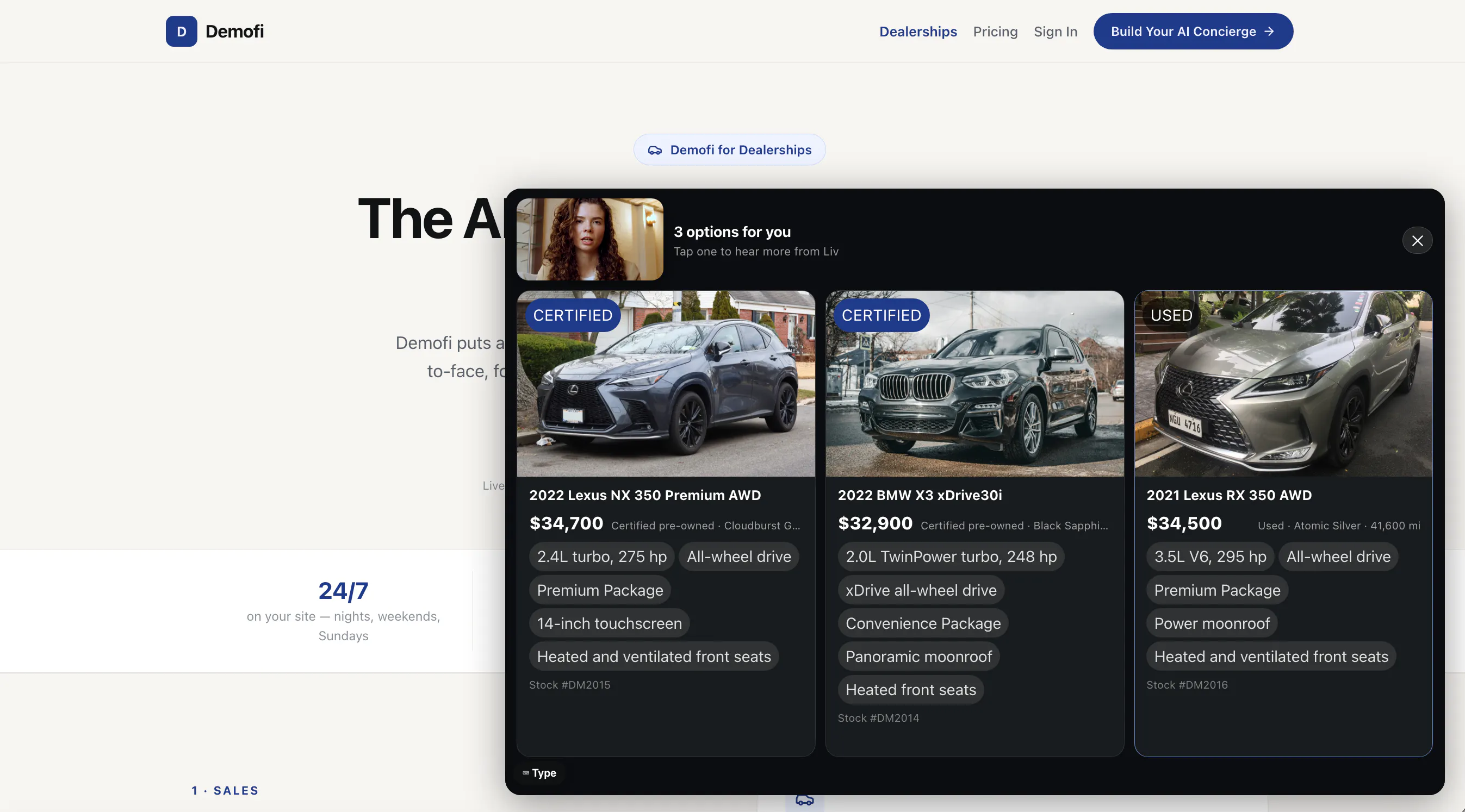Click the Power moonroof chip
The width and height of the screenshot is (1465, 812).
point(1212,623)
